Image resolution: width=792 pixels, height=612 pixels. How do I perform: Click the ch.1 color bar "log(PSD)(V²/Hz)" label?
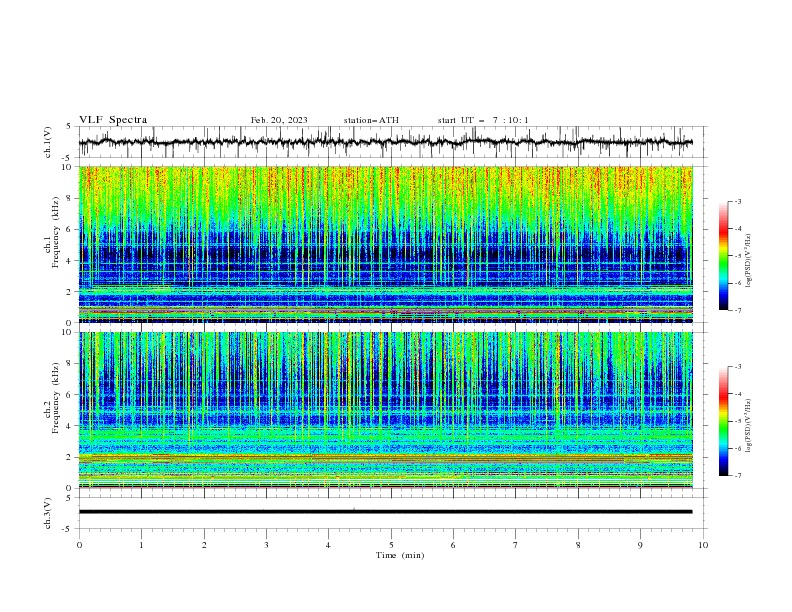[749, 261]
